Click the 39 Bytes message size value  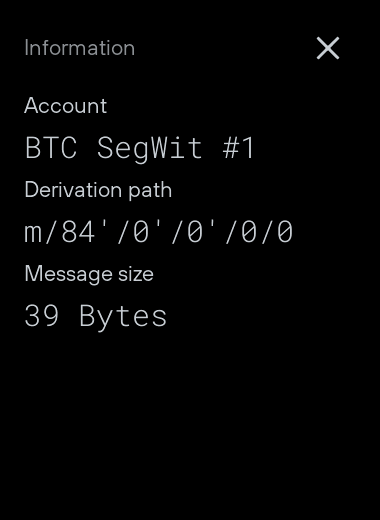pyautogui.click(x=96, y=317)
